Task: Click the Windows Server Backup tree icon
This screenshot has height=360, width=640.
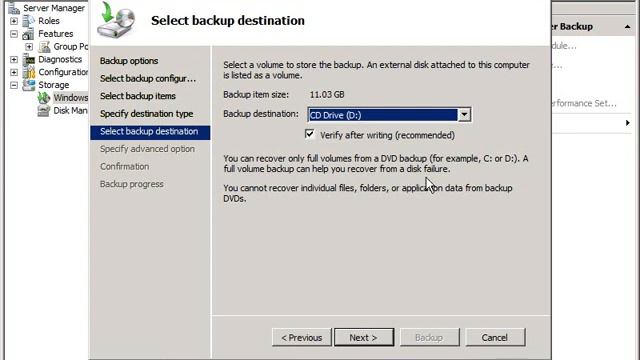Action: 44,98
